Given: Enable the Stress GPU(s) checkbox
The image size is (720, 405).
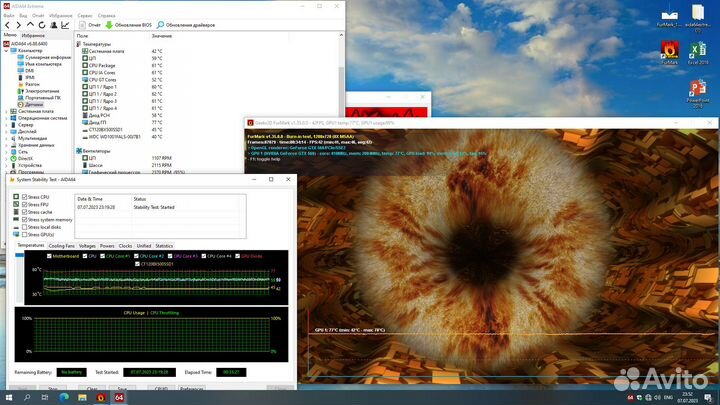Looking at the screenshot, I should coord(25,235).
